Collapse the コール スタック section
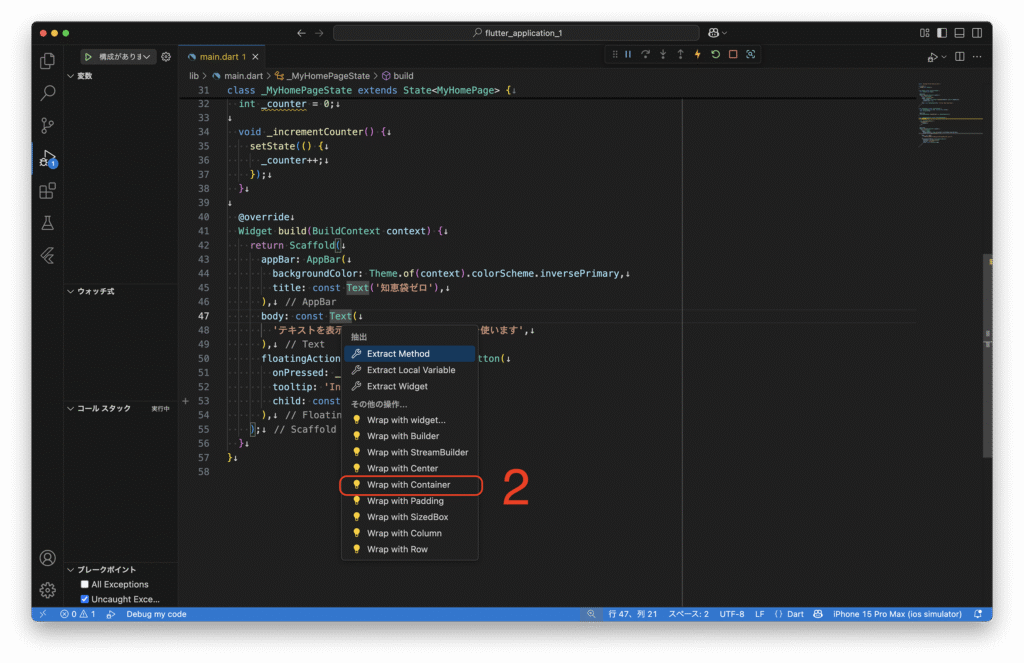Viewport: 1024px width, 663px height. pos(71,408)
